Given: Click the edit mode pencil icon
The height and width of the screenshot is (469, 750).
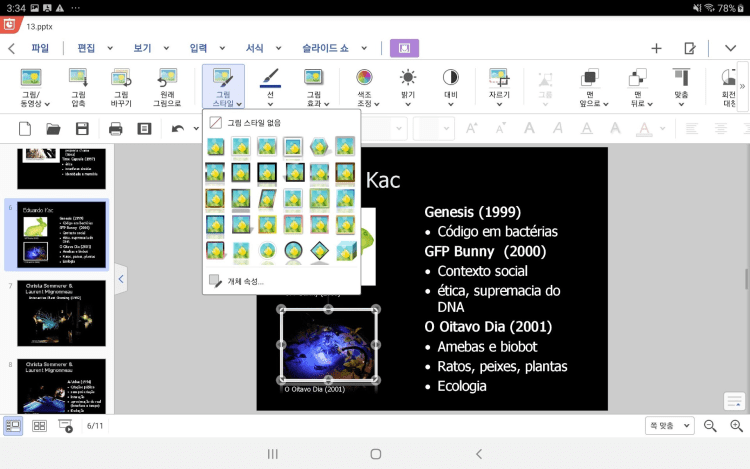Looking at the screenshot, I should click(x=690, y=48).
